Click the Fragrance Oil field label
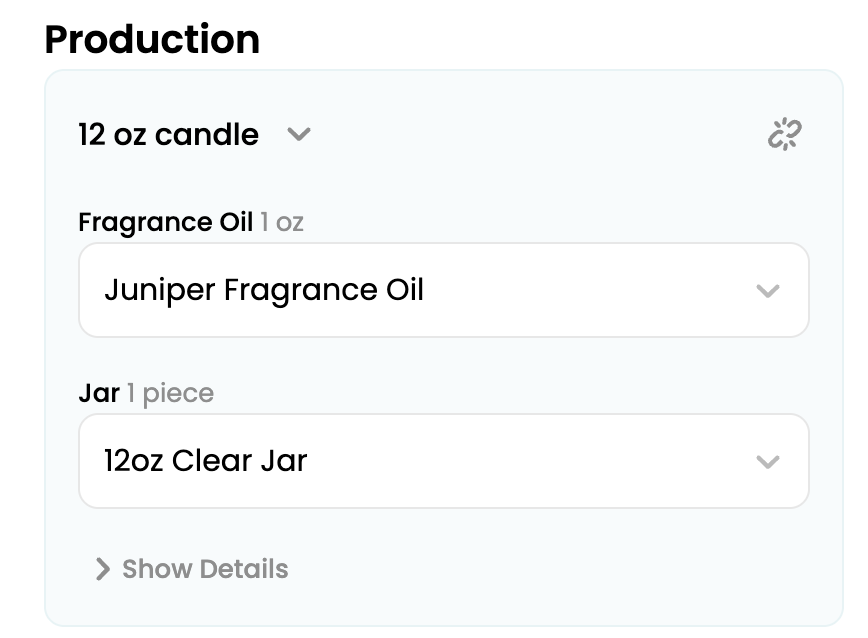Image resolution: width=868 pixels, height=638 pixels. click(x=165, y=222)
